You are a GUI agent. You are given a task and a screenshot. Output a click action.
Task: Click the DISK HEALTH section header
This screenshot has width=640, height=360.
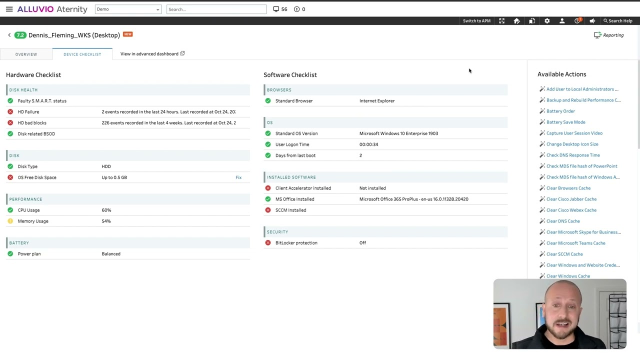128,90
